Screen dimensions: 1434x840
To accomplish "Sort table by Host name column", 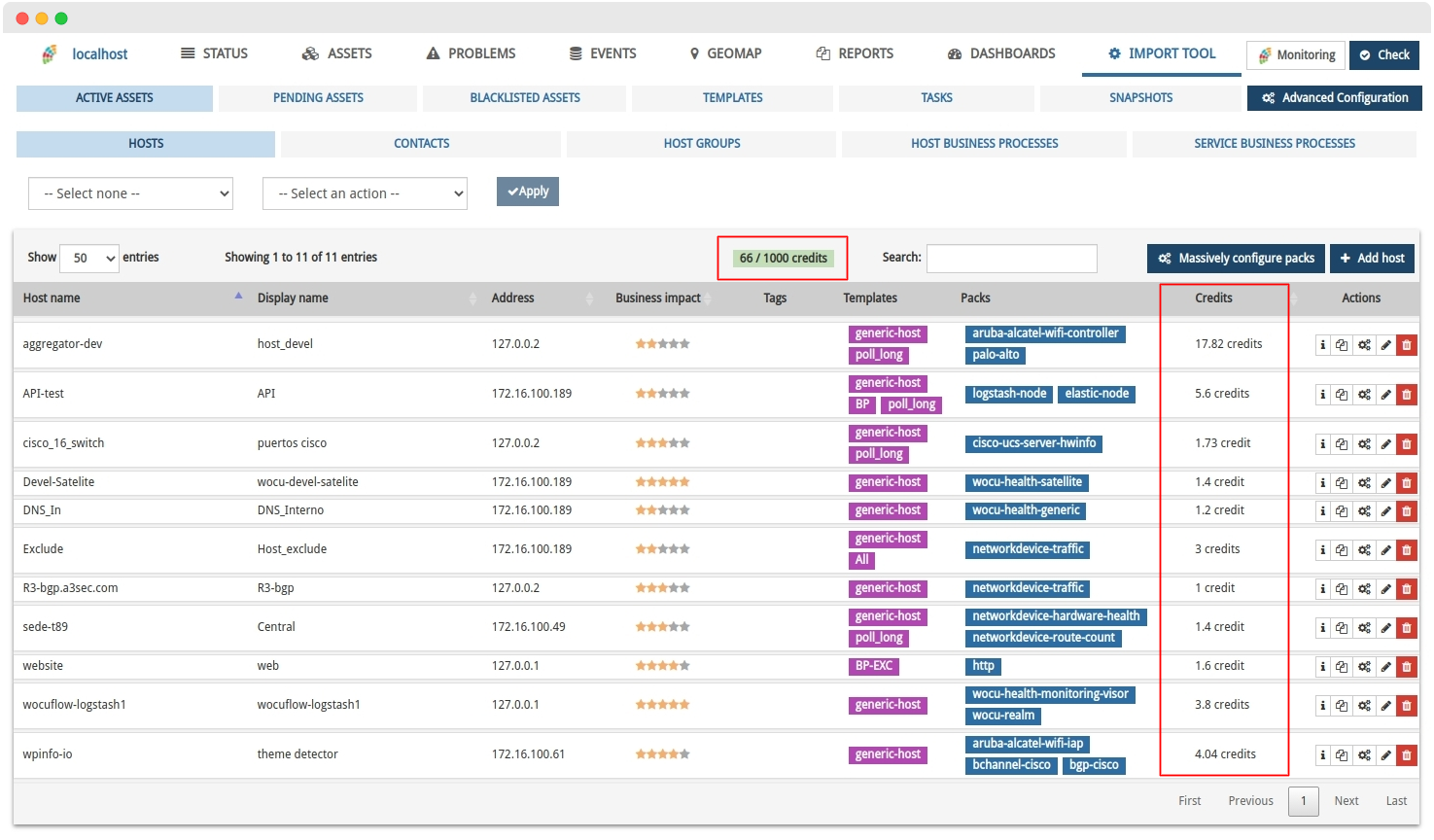I will (x=132, y=298).
